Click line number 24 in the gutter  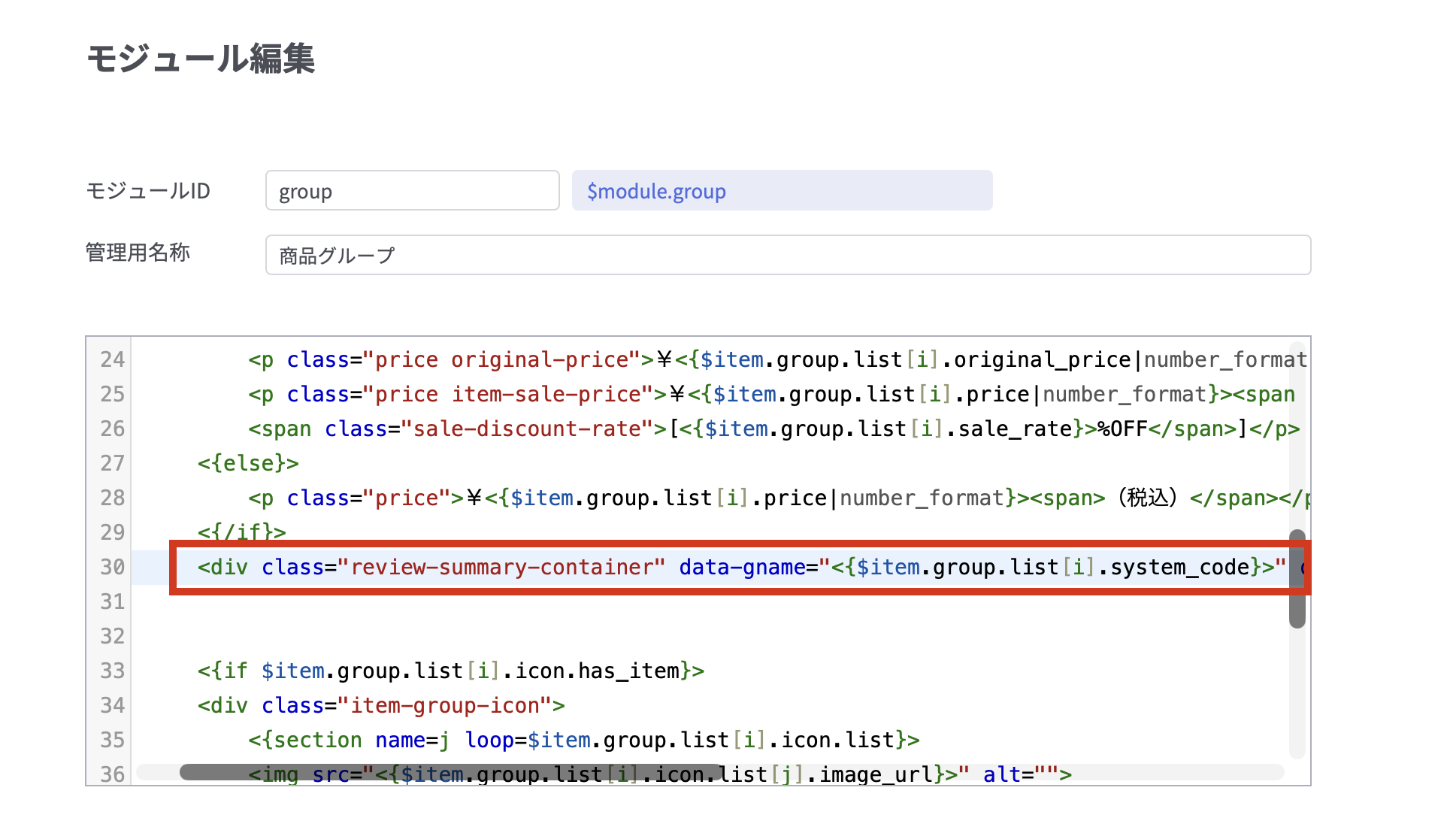pyautogui.click(x=112, y=359)
